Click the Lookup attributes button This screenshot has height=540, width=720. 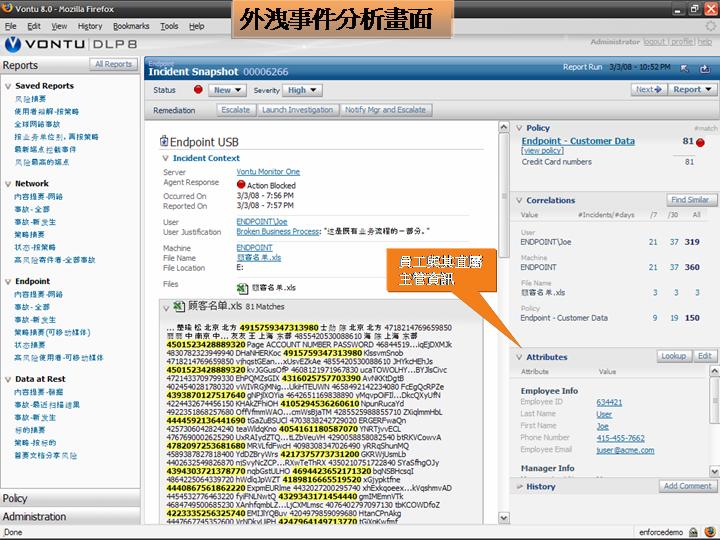[674, 356]
